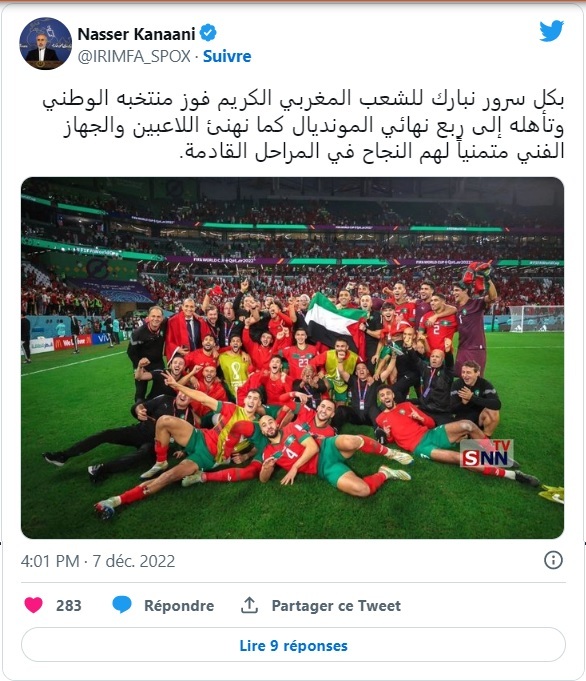
Task: Open the tweet info circle icon
Action: (x=553, y=560)
